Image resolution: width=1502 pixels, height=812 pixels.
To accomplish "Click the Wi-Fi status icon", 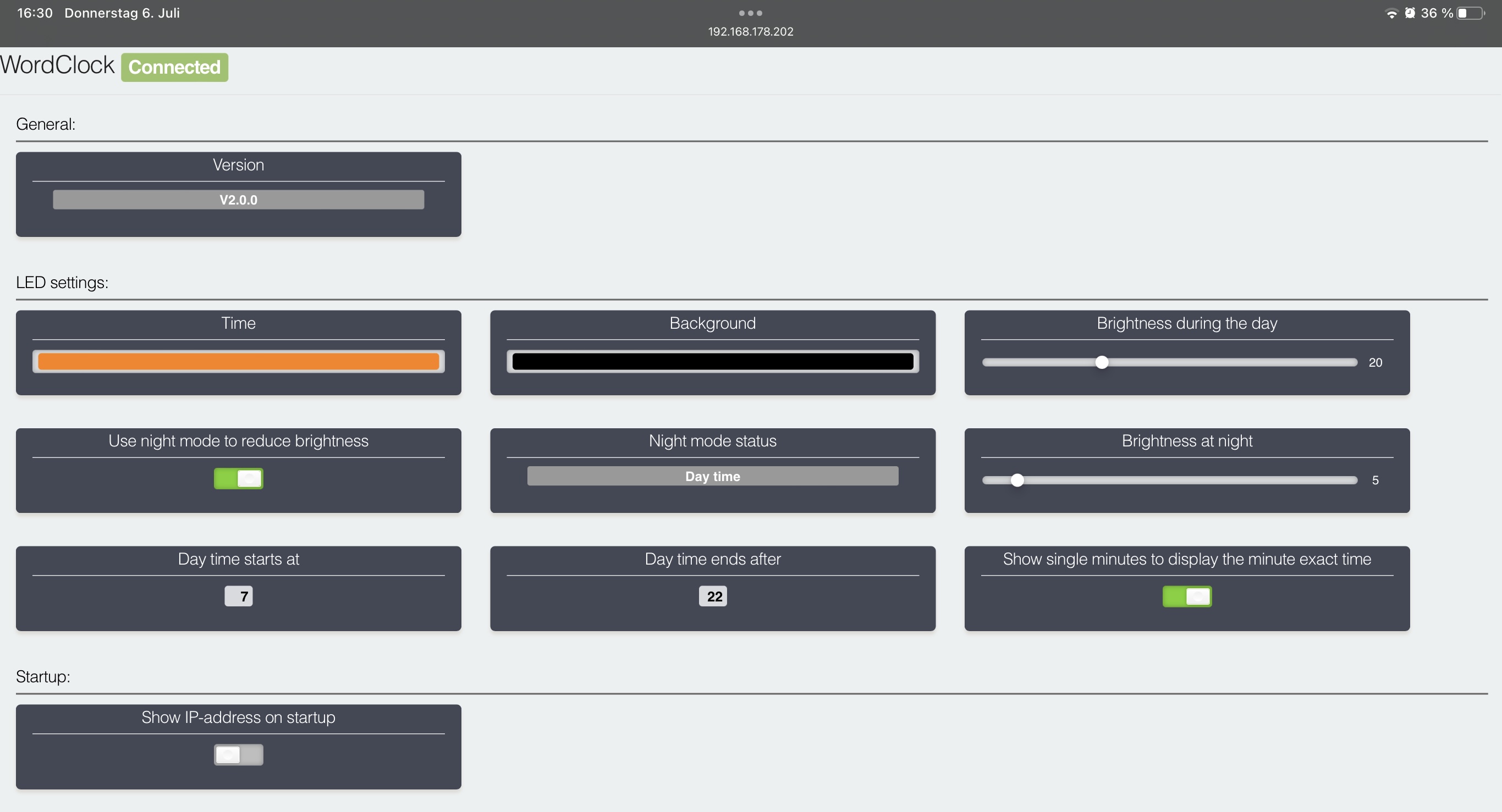I will (1391, 13).
